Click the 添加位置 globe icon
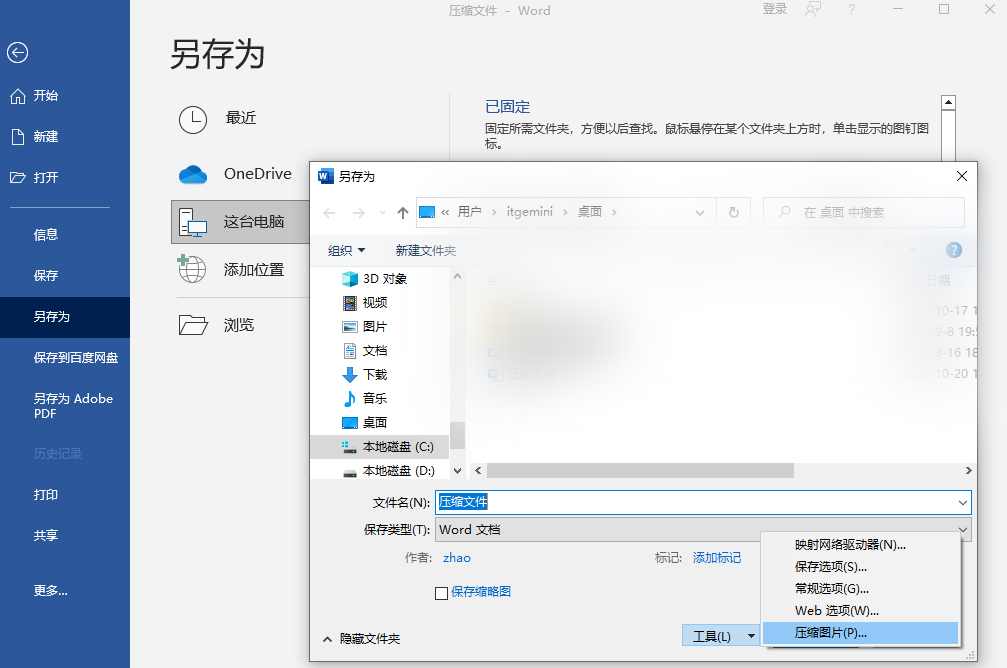The height and width of the screenshot is (668, 1007). point(191,270)
